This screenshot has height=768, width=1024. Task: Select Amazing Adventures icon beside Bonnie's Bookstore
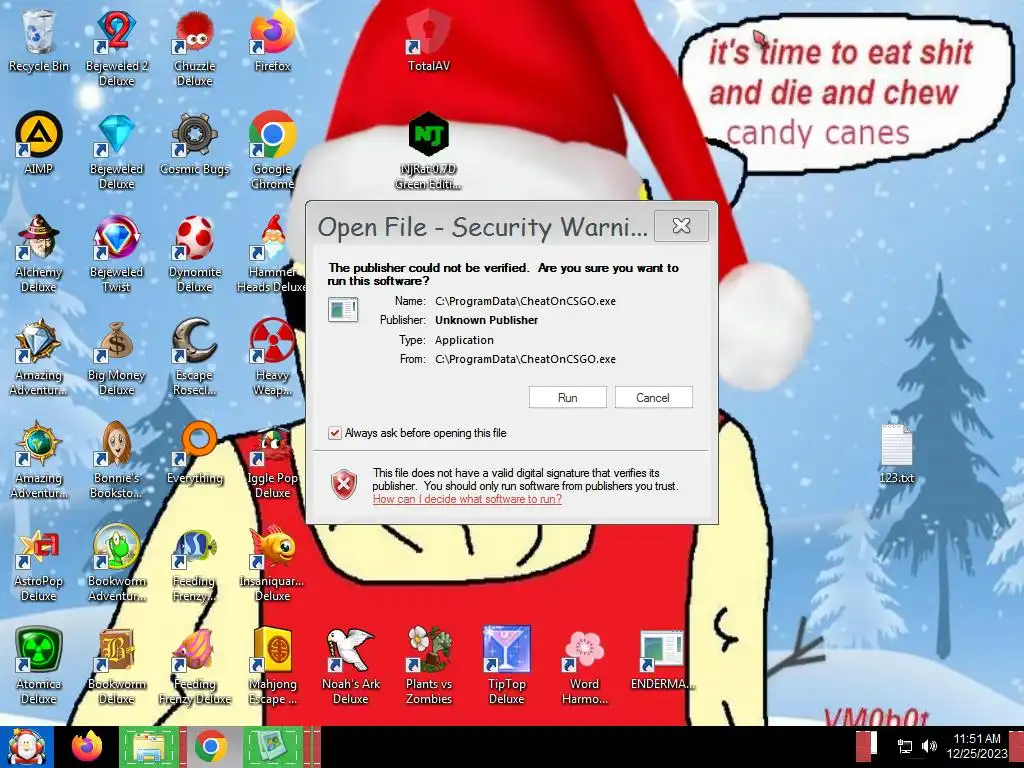[x=39, y=460]
